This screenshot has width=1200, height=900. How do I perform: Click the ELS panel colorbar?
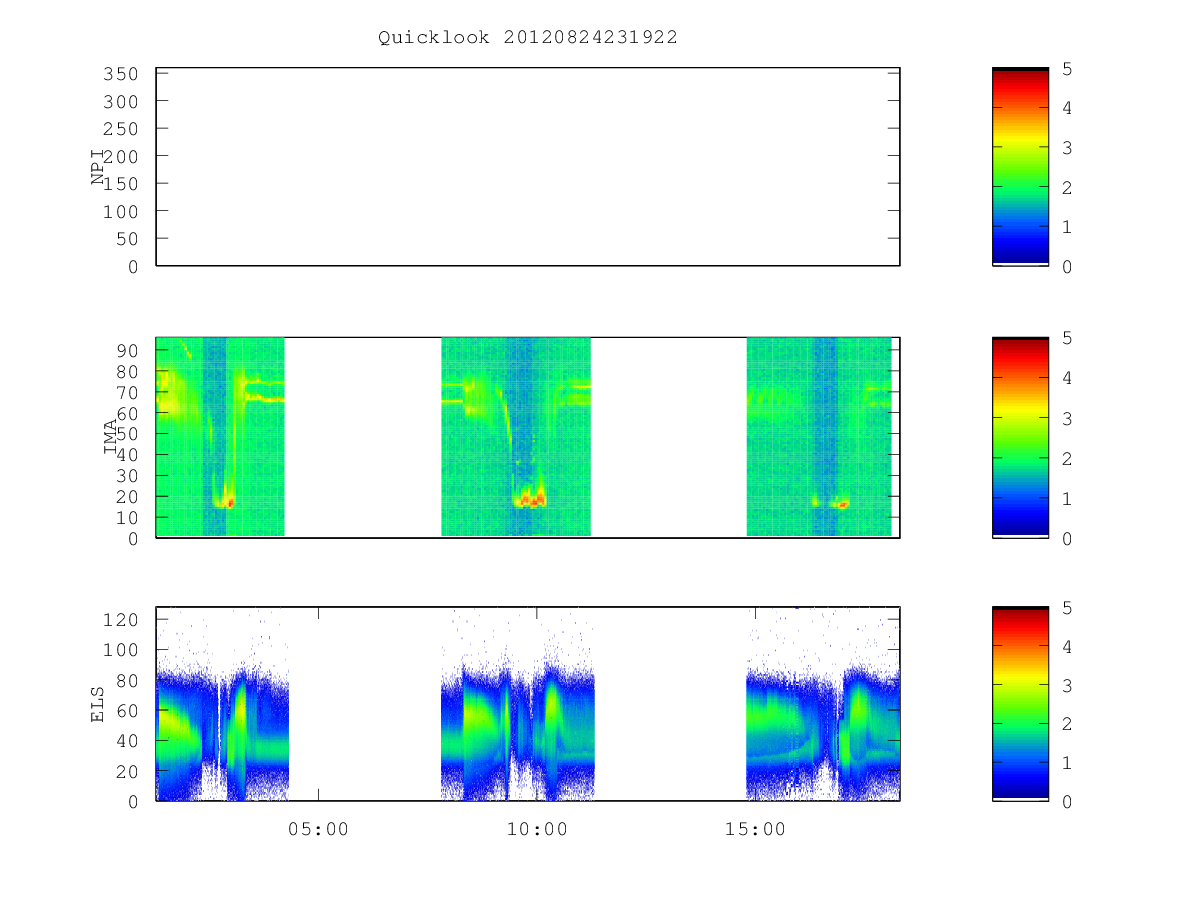tap(1020, 704)
